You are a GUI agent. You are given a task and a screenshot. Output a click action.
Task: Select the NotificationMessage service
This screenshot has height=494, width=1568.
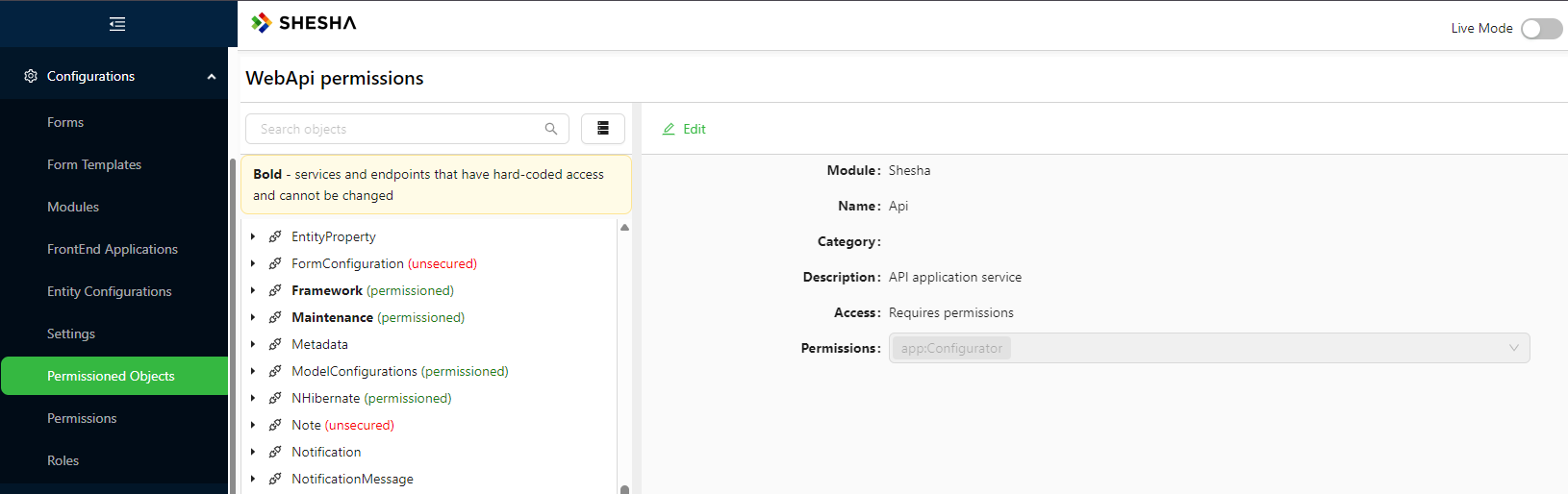[x=353, y=479]
